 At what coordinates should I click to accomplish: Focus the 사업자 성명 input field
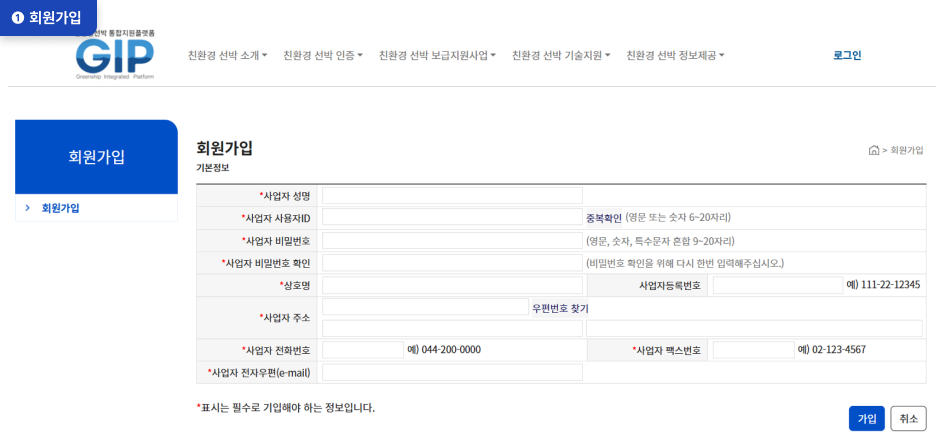click(x=453, y=196)
